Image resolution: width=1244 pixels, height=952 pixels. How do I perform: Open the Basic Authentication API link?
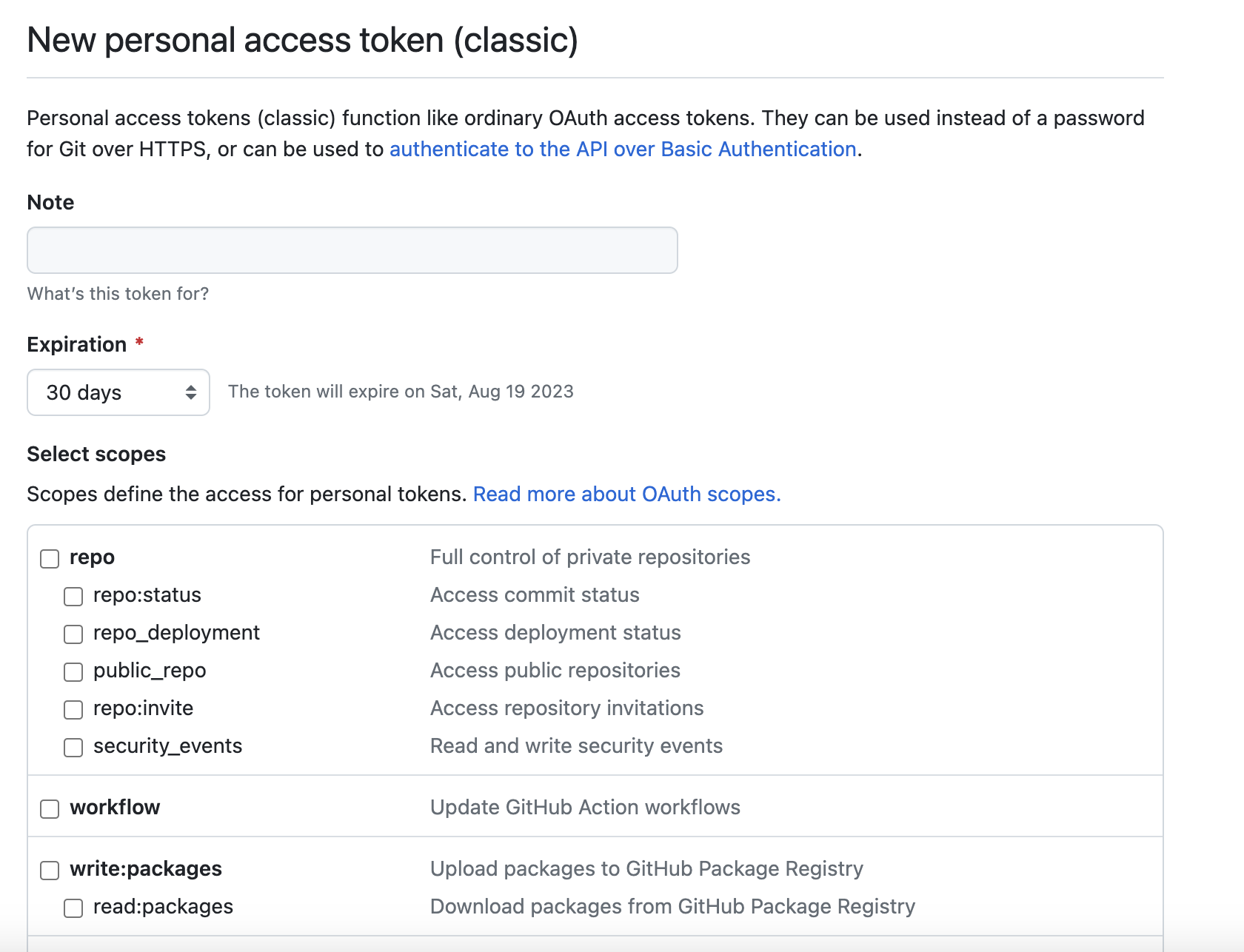[x=622, y=149]
